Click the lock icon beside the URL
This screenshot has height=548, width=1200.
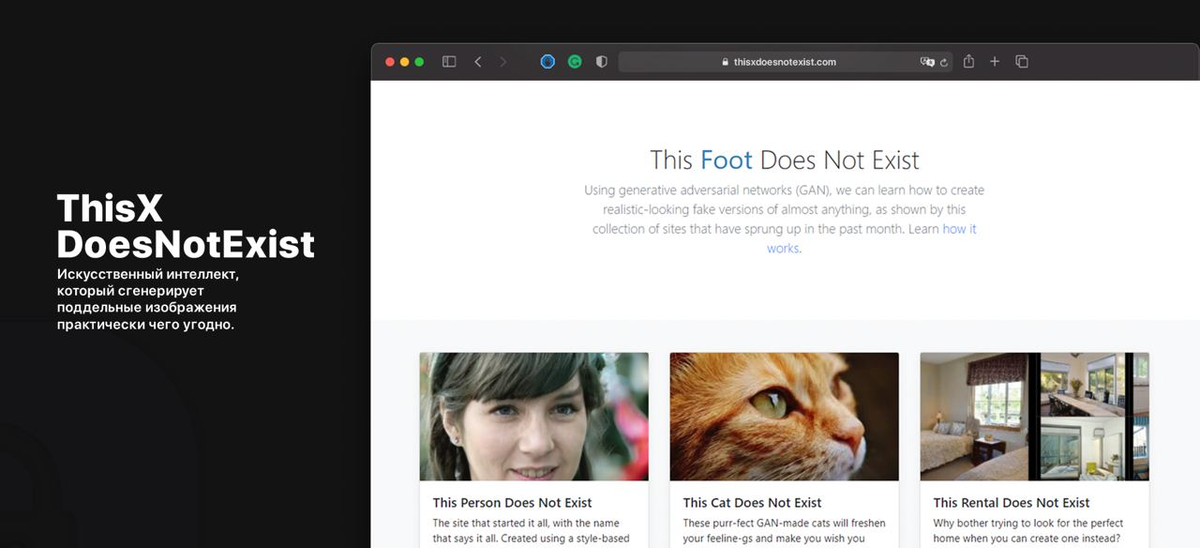tap(727, 62)
